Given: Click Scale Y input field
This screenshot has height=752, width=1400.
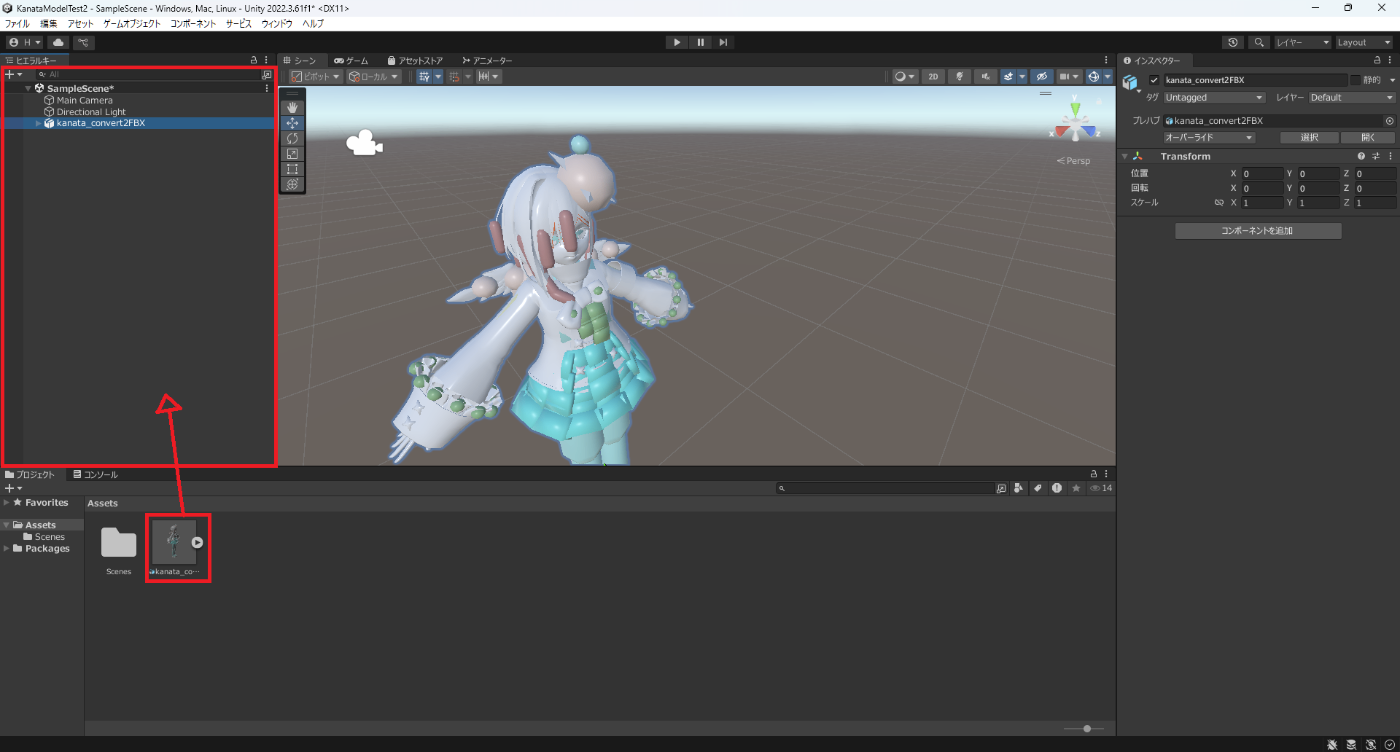Looking at the screenshot, I should coord(1319,203).
